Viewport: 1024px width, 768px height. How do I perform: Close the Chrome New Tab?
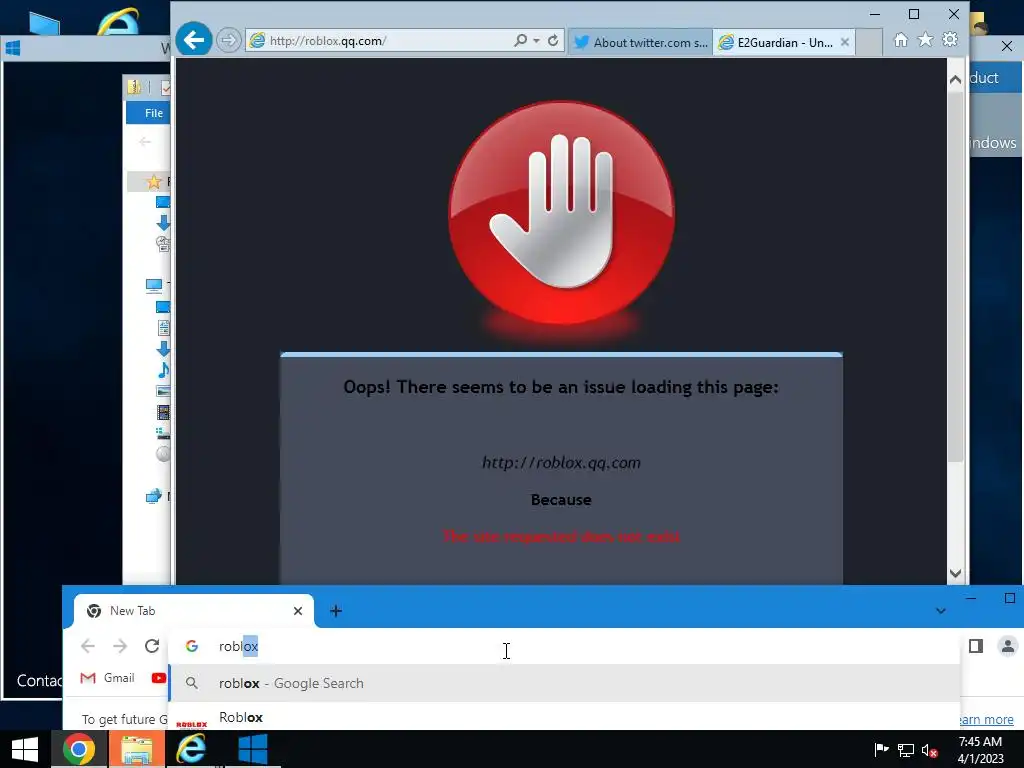pos(298,611)
